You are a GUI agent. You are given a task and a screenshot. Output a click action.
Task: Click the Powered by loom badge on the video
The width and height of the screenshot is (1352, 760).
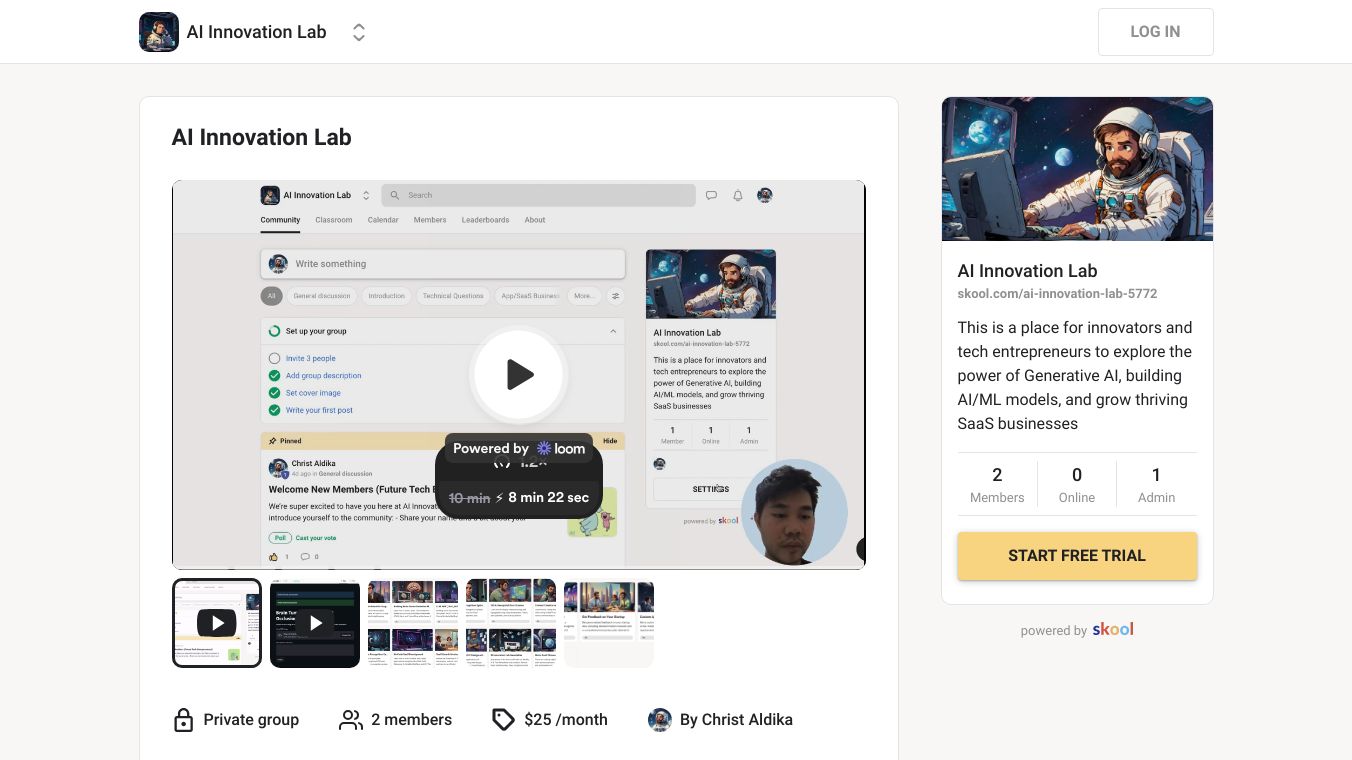click(519, 449)
